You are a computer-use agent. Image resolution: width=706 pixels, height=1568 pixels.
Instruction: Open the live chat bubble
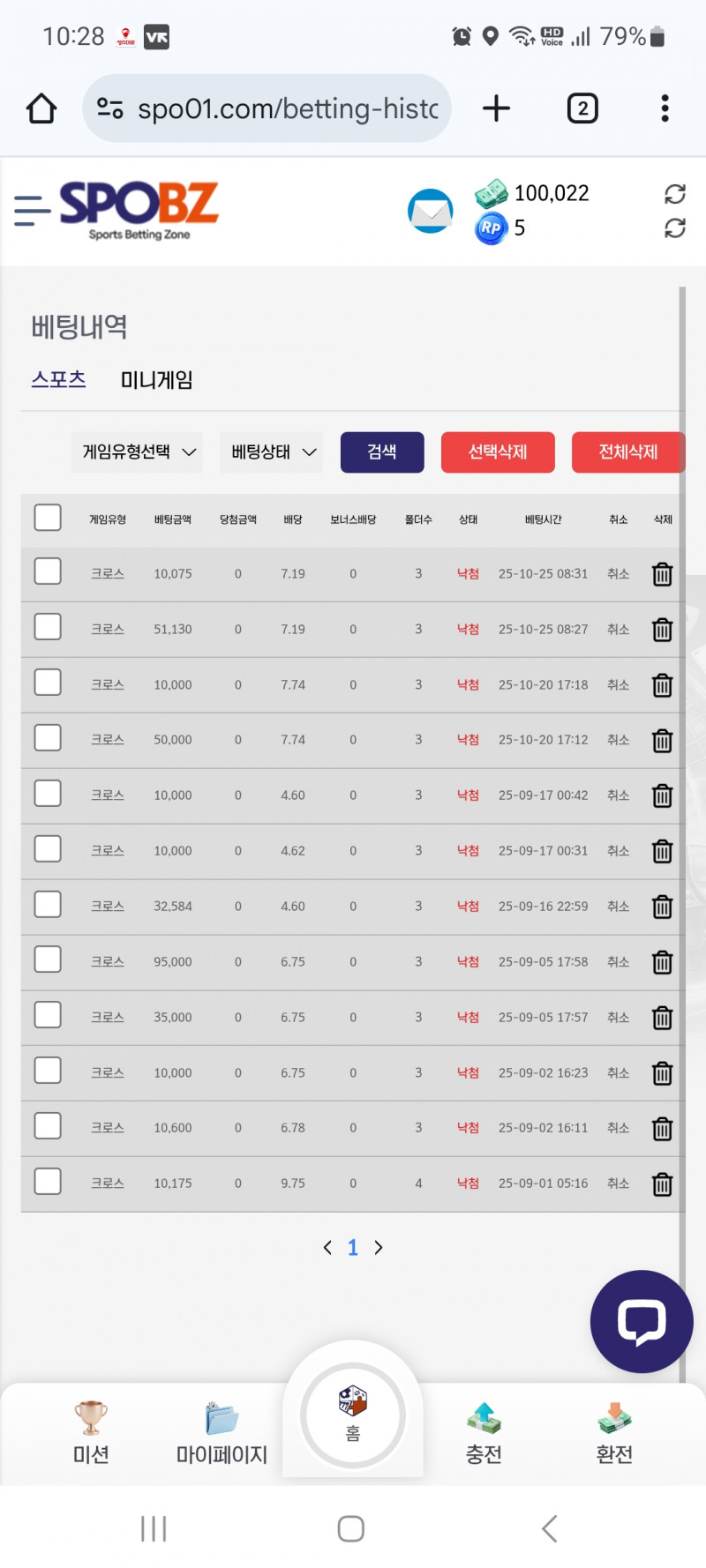point(642,1320)
